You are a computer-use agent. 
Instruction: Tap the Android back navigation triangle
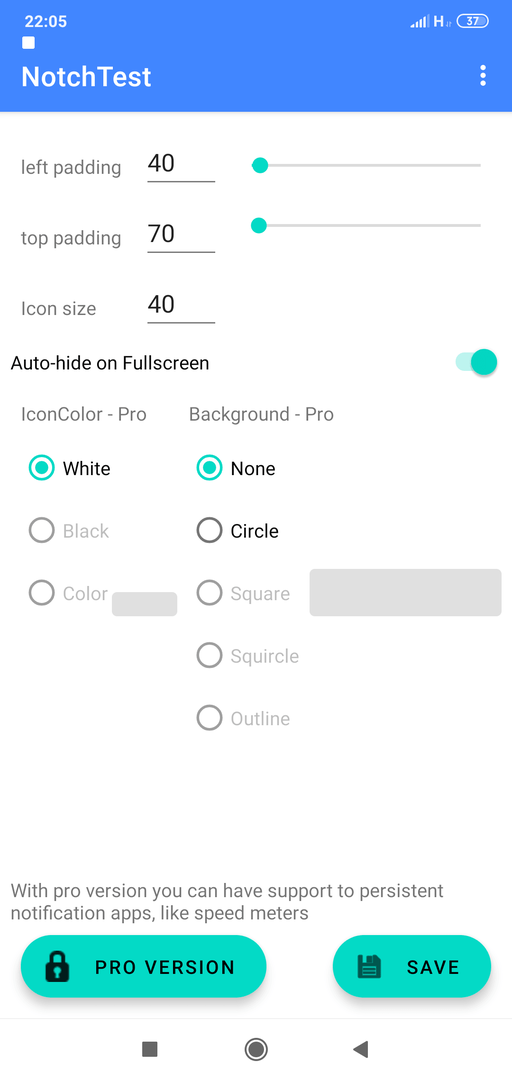[360, 1049]
